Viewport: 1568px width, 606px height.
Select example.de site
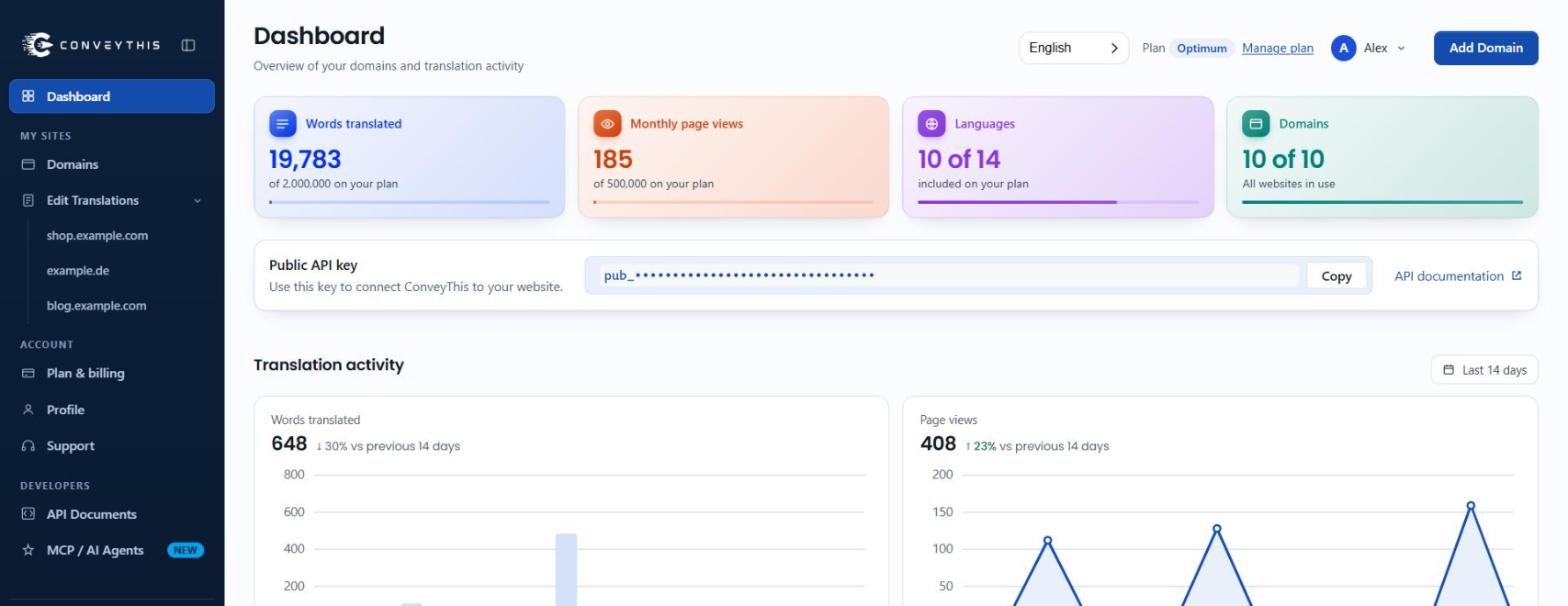78,271
